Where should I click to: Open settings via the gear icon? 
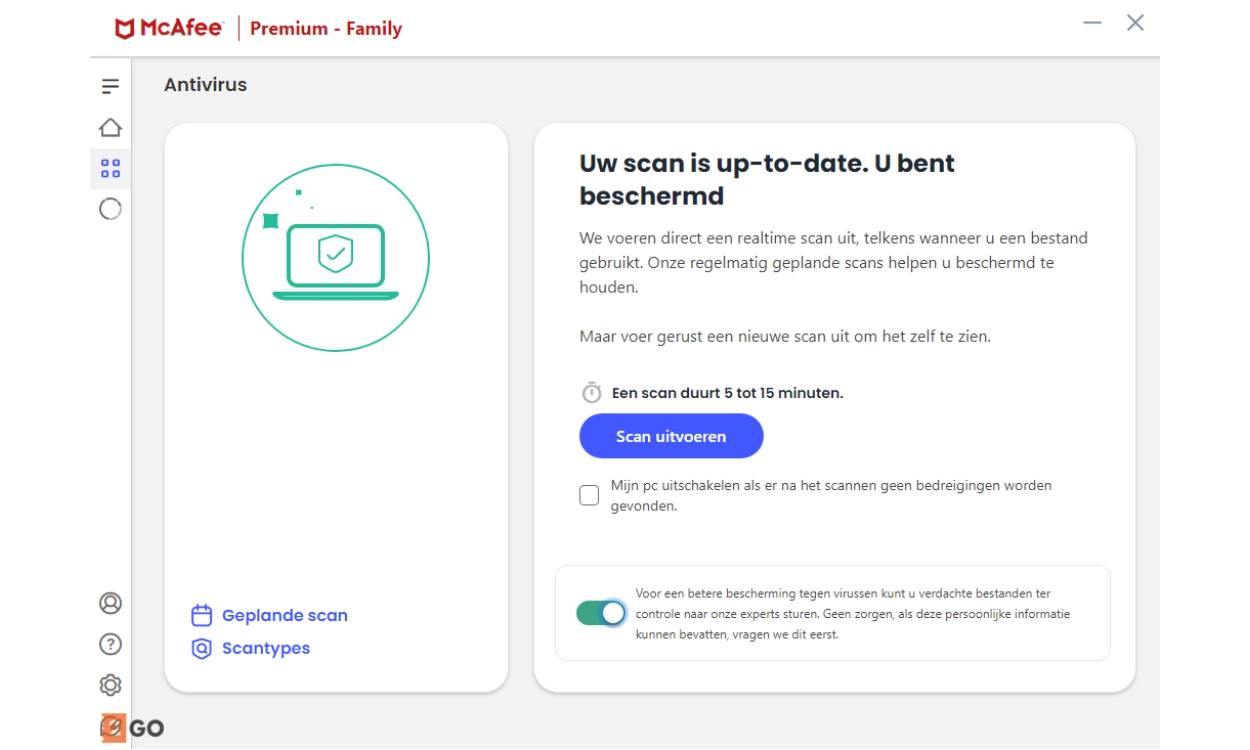click(x=110, y=685)
